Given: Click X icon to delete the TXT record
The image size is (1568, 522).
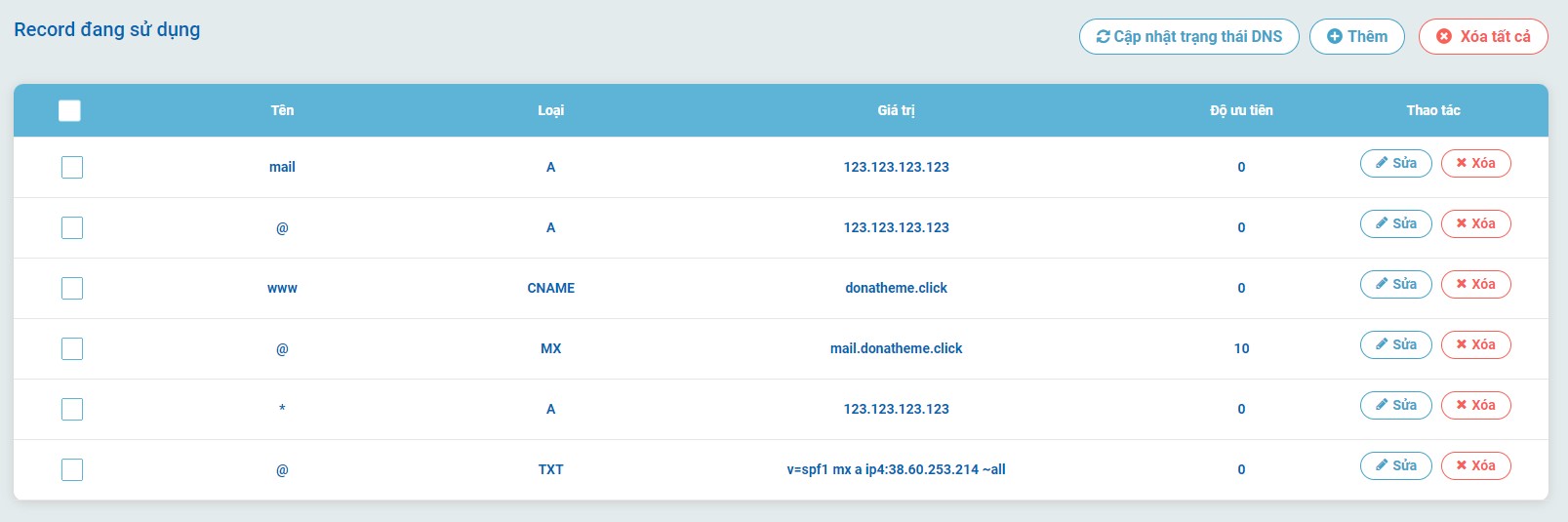Looking at the screenshot, I should tap(1461, 465).
